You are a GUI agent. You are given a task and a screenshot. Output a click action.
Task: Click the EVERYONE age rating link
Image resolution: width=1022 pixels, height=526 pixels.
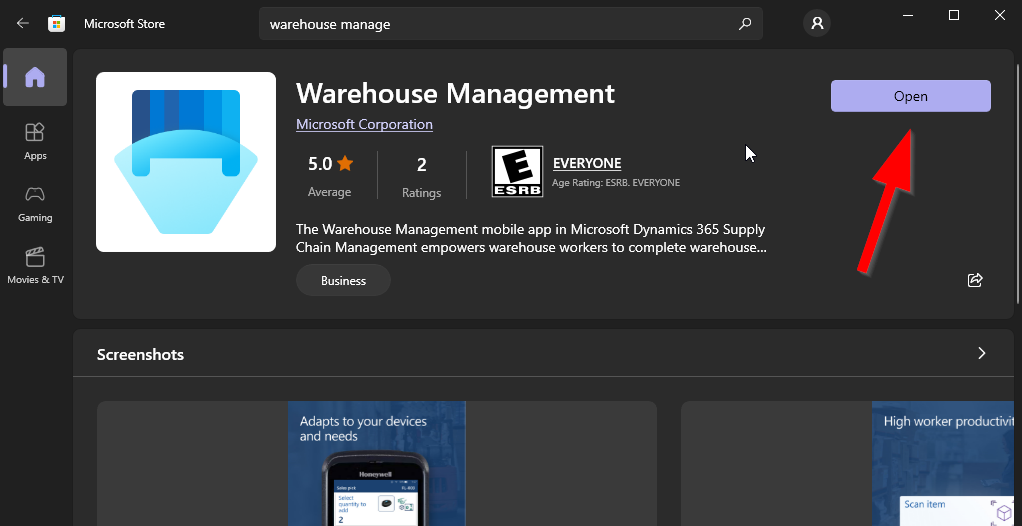click(587, 163)
